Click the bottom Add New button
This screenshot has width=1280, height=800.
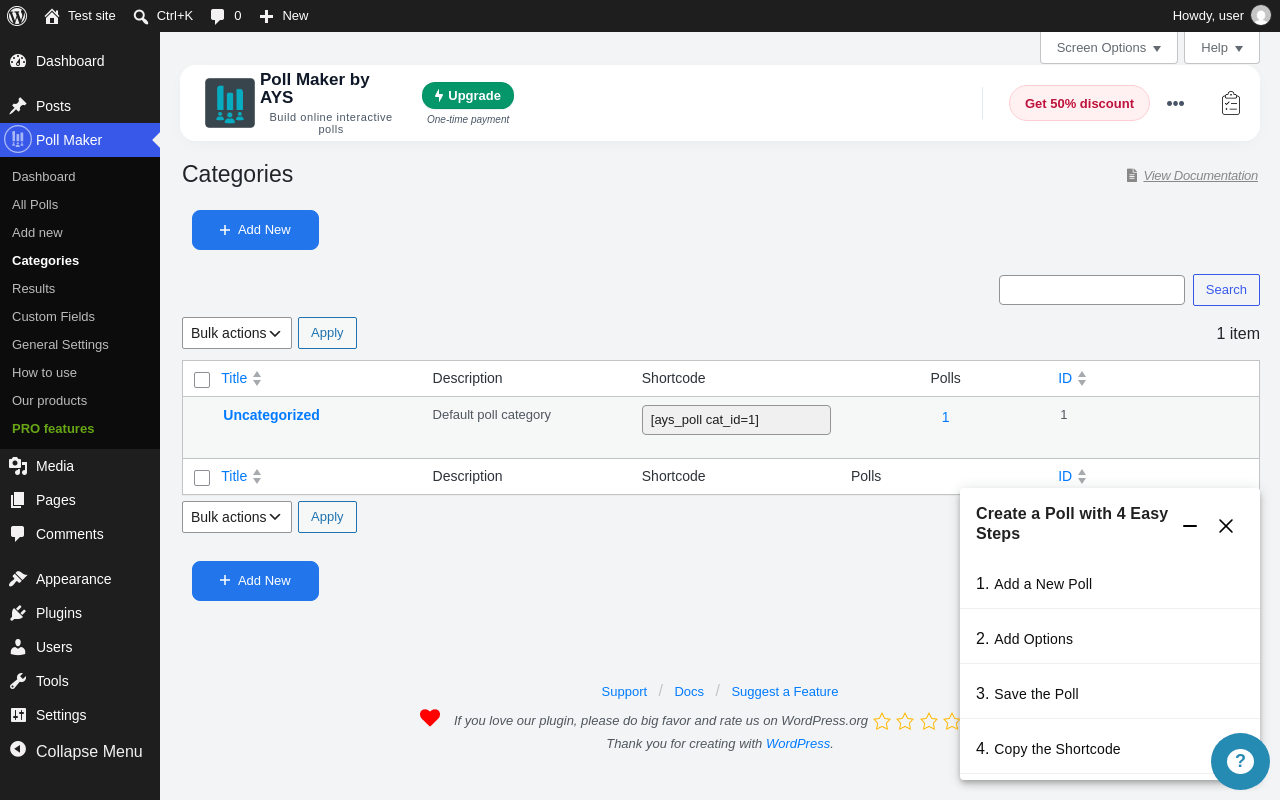tap(255, 581)
